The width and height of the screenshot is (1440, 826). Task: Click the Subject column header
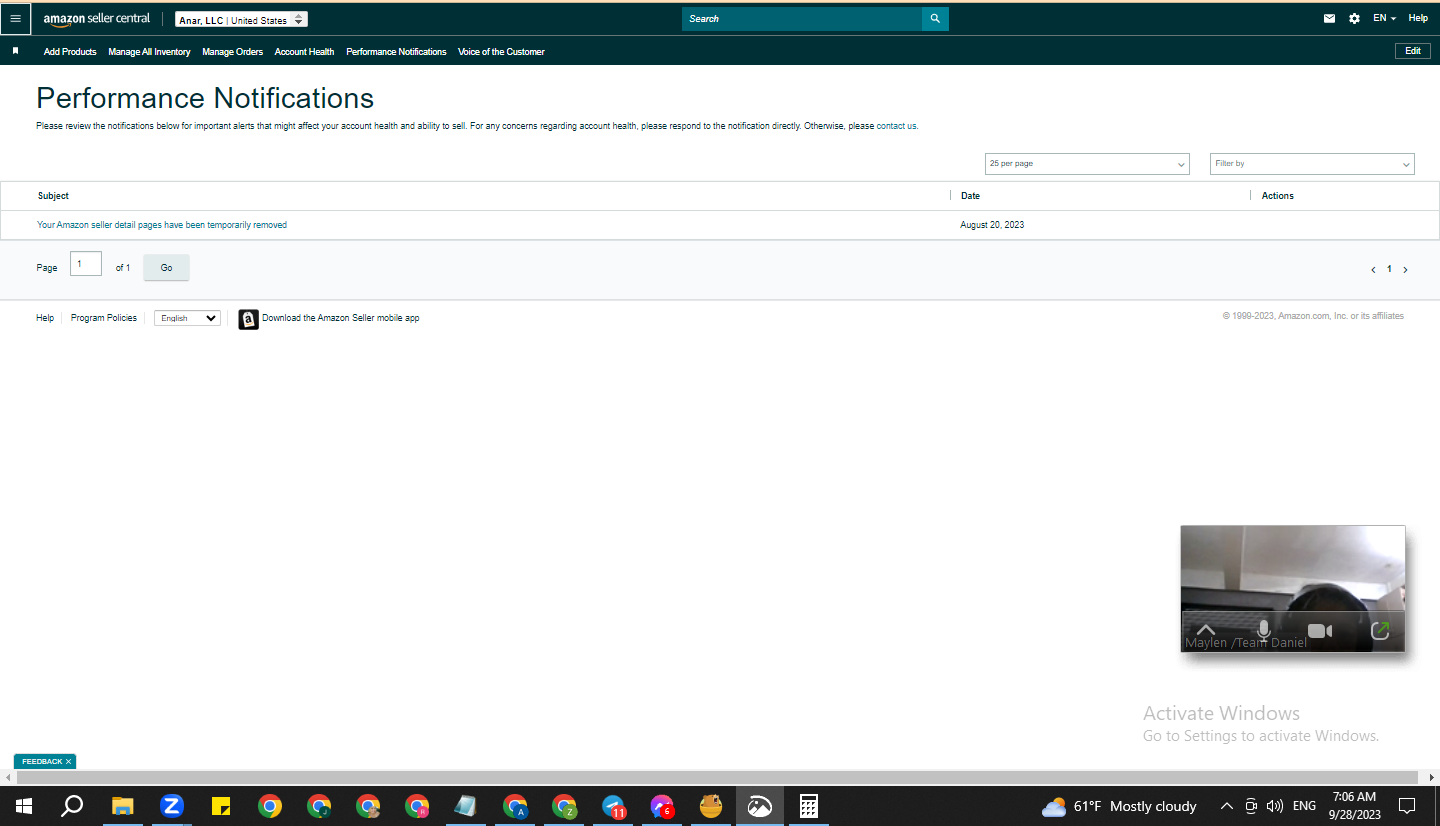pos(53,196)
